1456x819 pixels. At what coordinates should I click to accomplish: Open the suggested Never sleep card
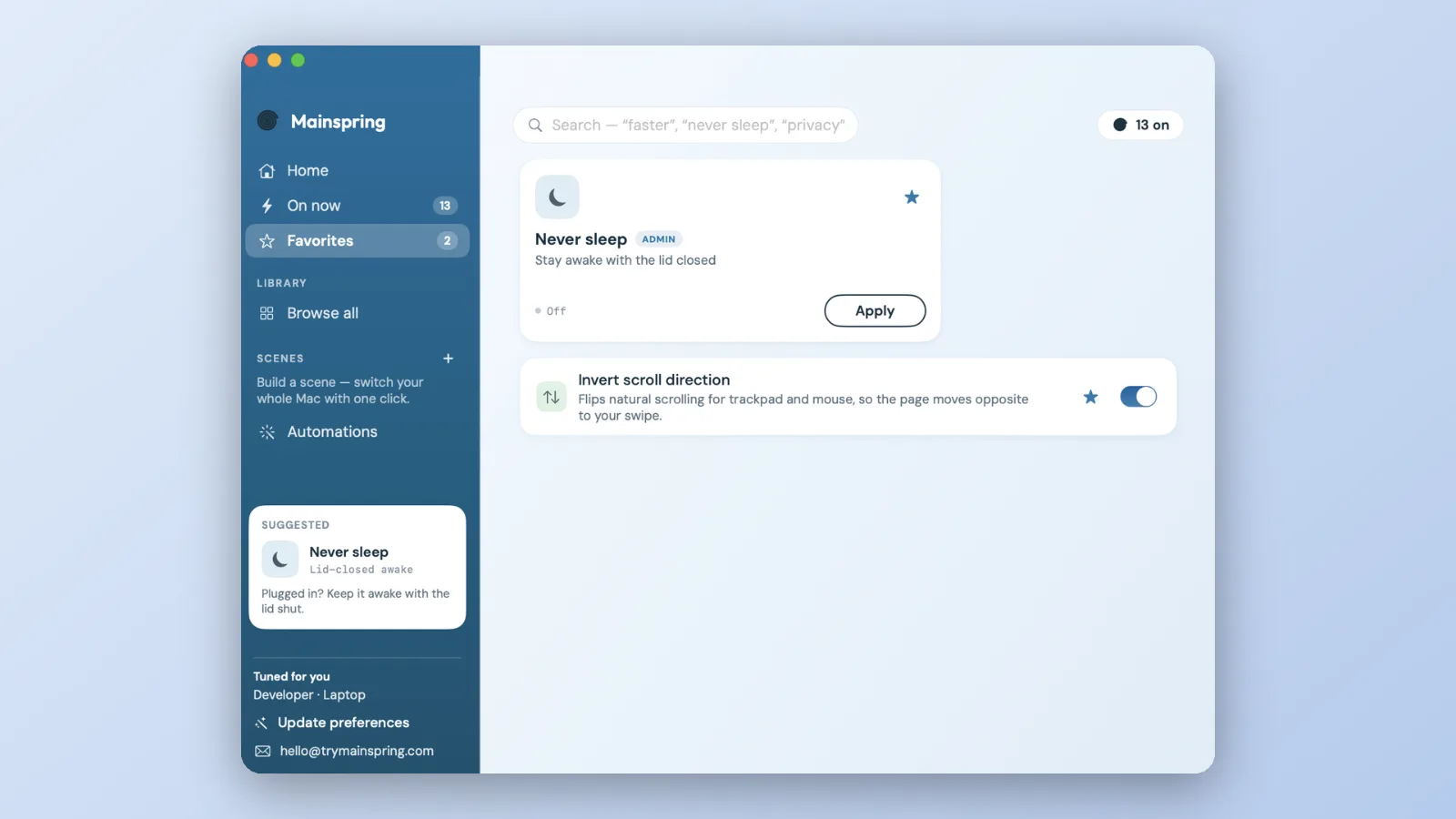pyautogui.click(x=358, y=567)
